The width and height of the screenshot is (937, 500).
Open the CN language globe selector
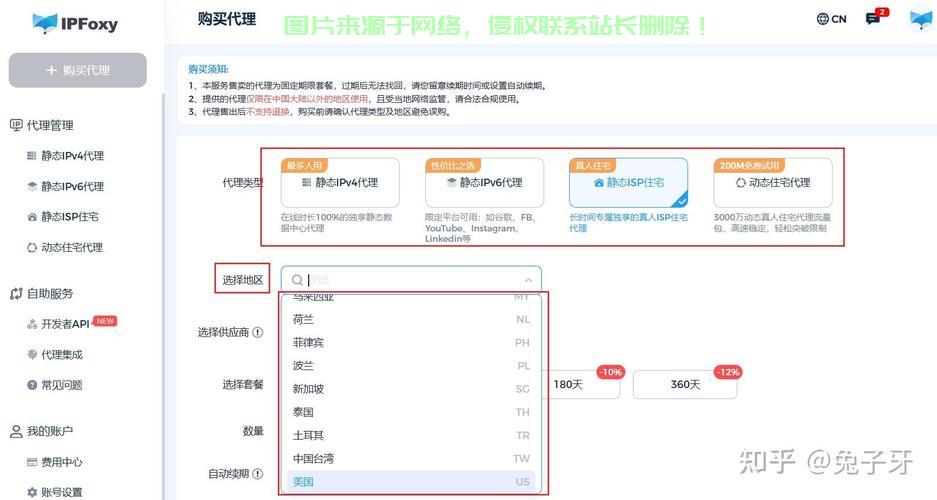823,19
